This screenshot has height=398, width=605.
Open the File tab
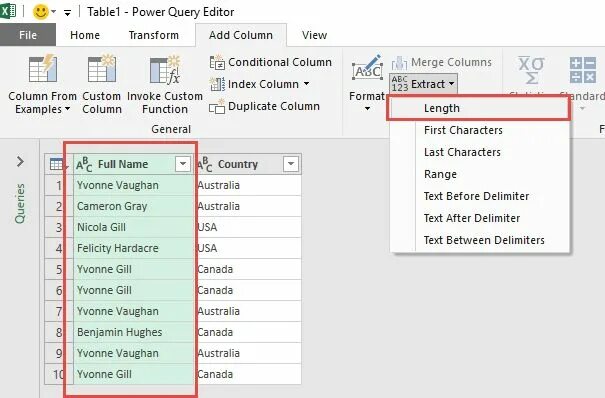(28, 35)
